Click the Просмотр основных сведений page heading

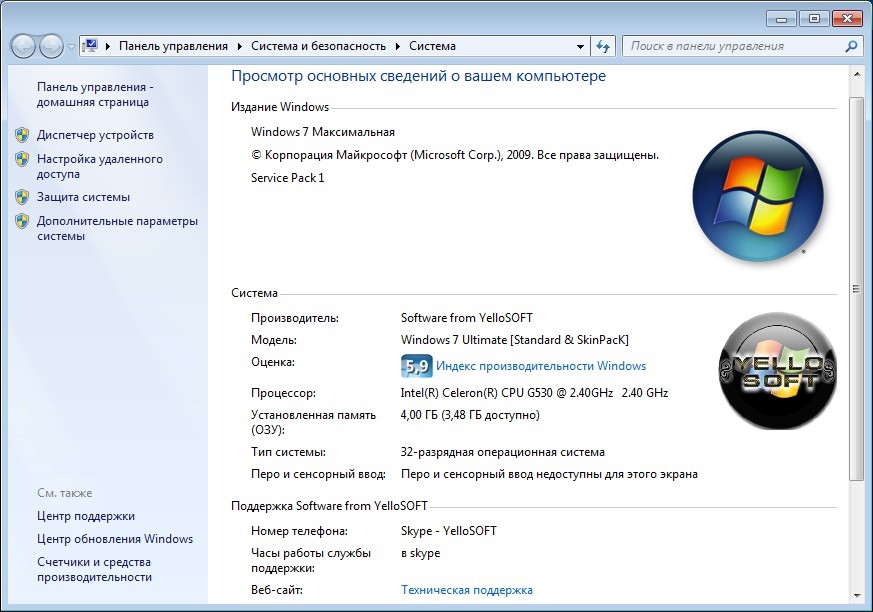click(418, 76)
